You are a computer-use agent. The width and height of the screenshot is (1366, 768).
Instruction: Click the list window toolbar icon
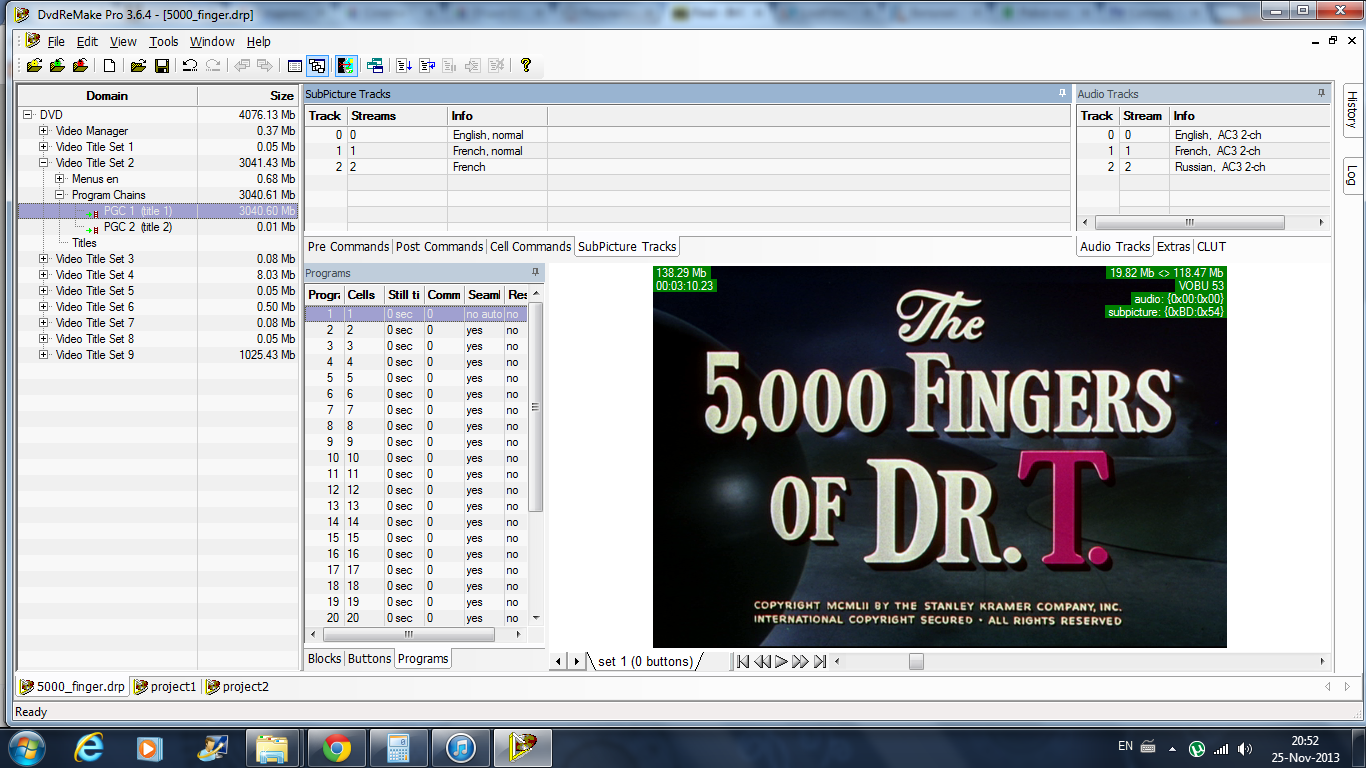(294, 66)
